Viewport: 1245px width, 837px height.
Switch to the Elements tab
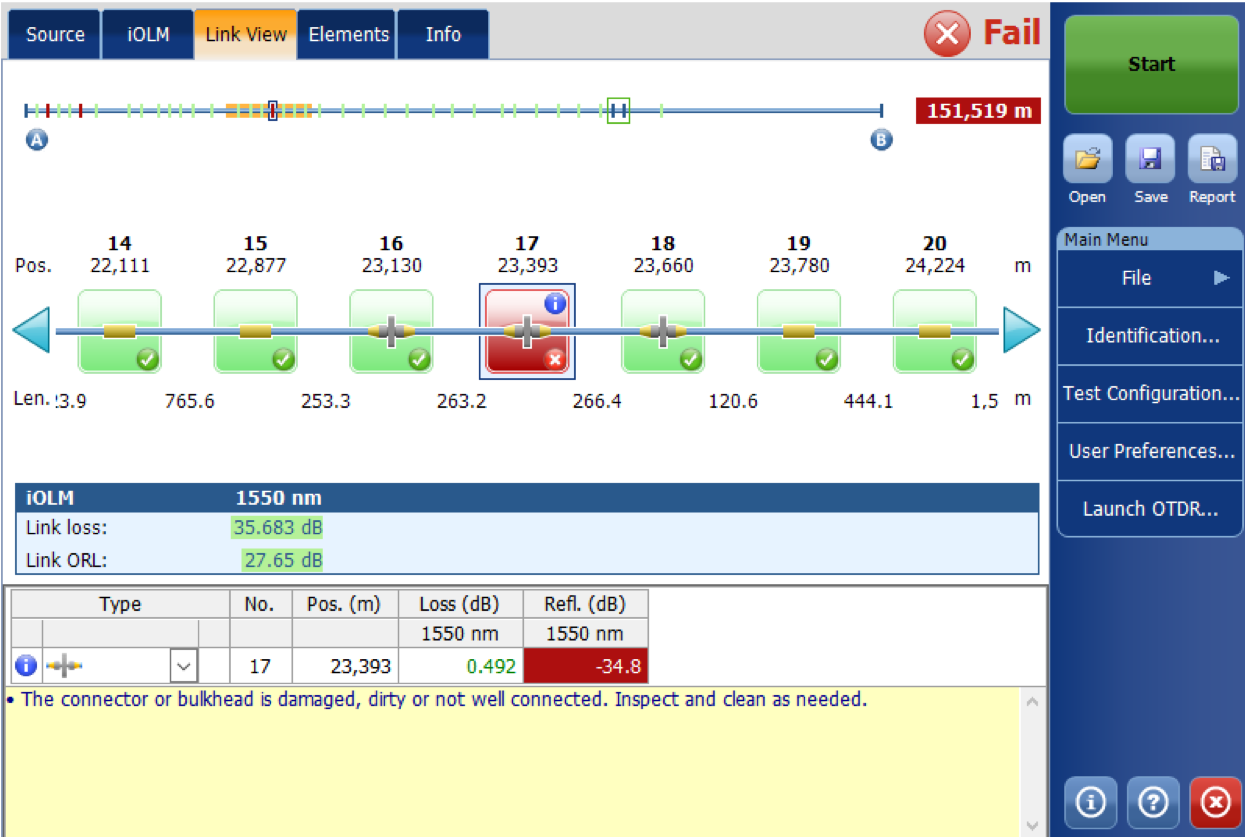click(x=348, y=35)
